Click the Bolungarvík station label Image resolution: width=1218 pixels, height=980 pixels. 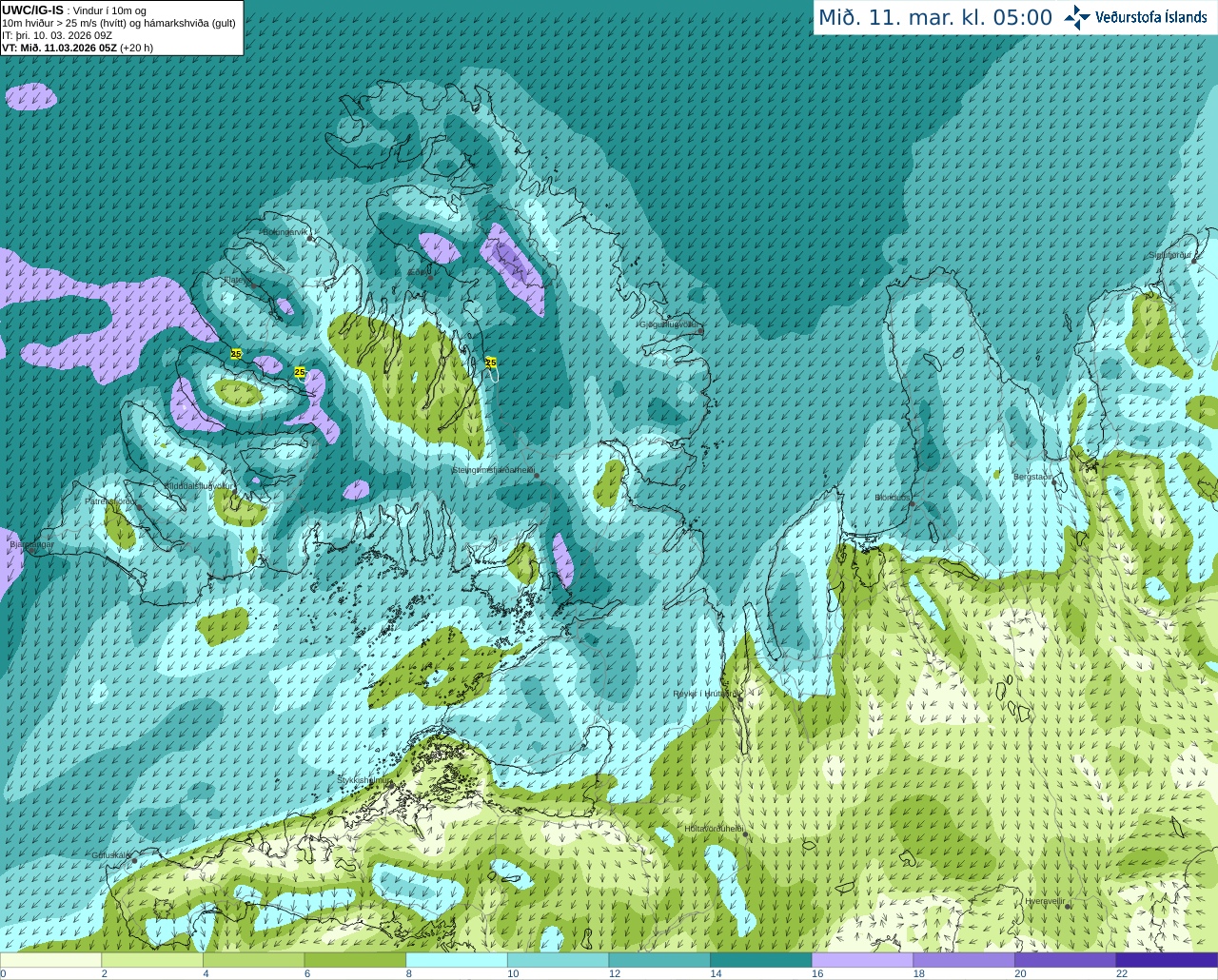[x=286, y=232]
